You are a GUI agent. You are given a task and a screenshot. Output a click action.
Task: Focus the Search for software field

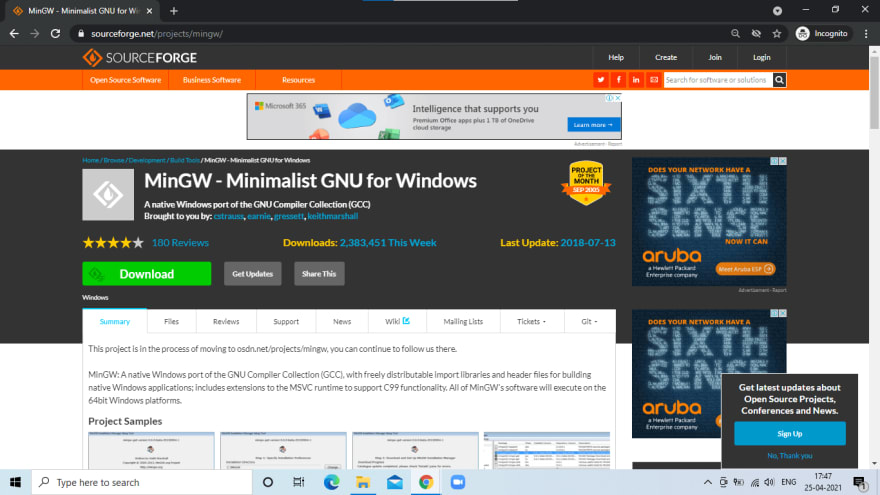(x=717, y=80)
